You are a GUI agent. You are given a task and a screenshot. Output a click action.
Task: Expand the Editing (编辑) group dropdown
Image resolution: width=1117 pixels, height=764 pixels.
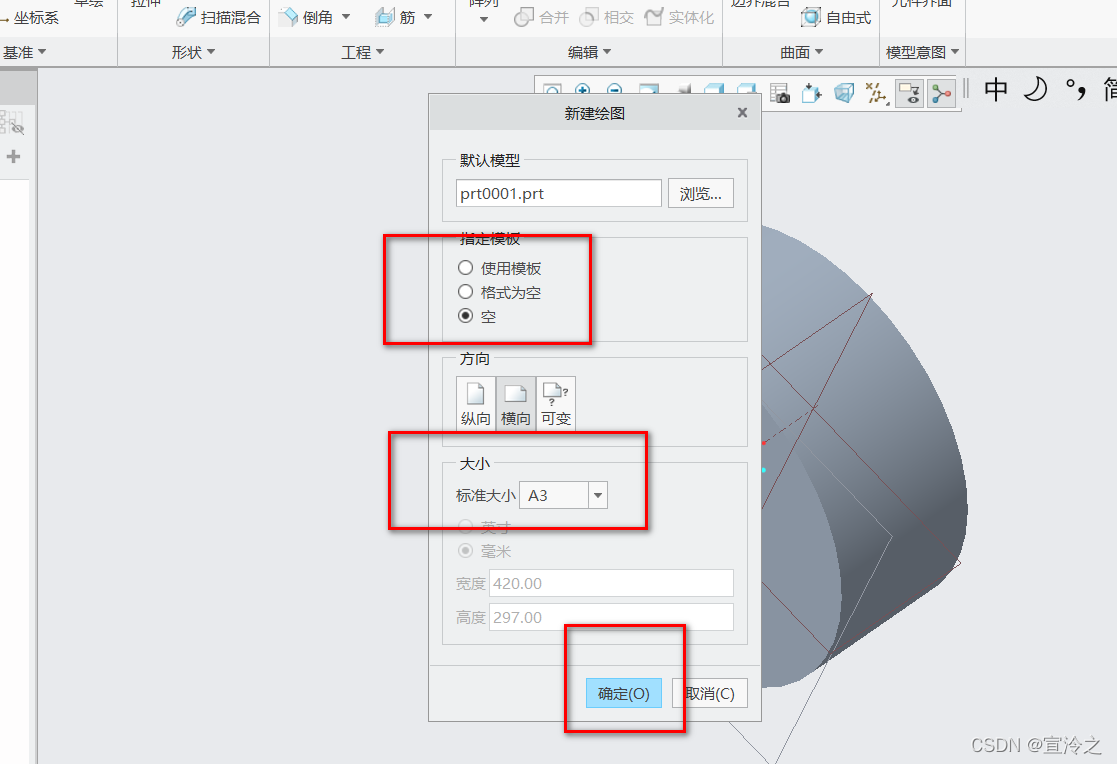click(589, 52)
